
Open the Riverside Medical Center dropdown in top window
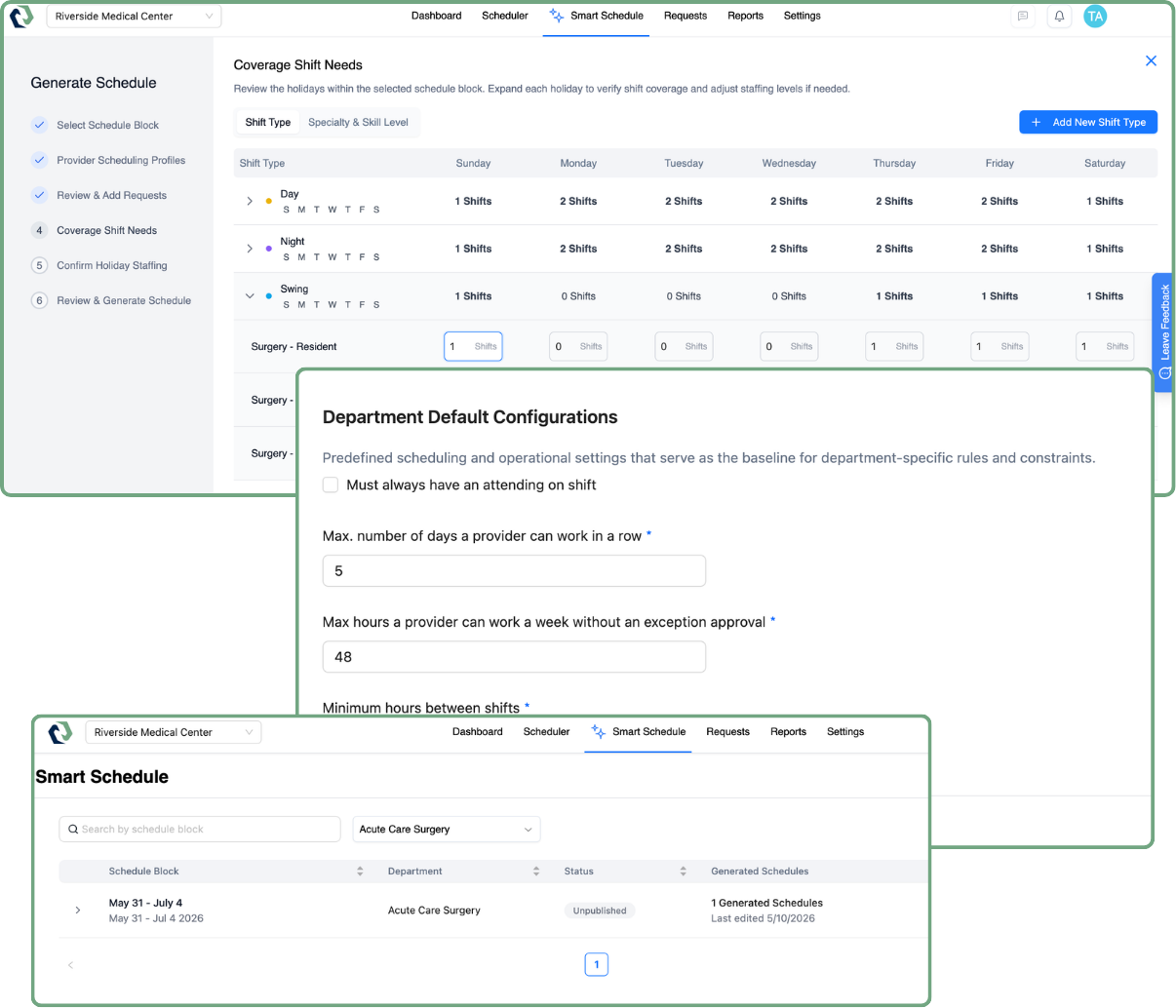point(134,17)
